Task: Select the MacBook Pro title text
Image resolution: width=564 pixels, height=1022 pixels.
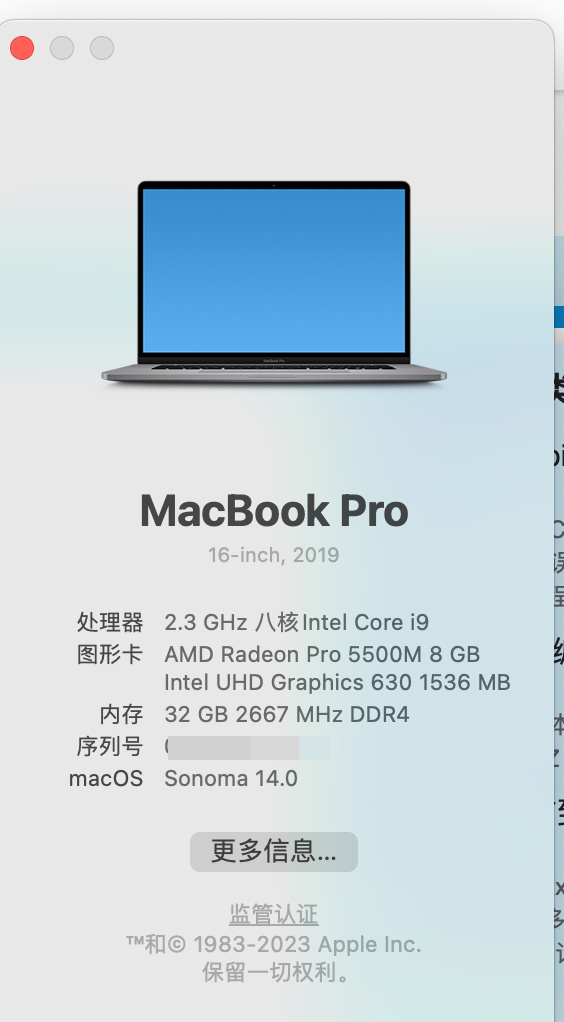Action: coord(274,510)
